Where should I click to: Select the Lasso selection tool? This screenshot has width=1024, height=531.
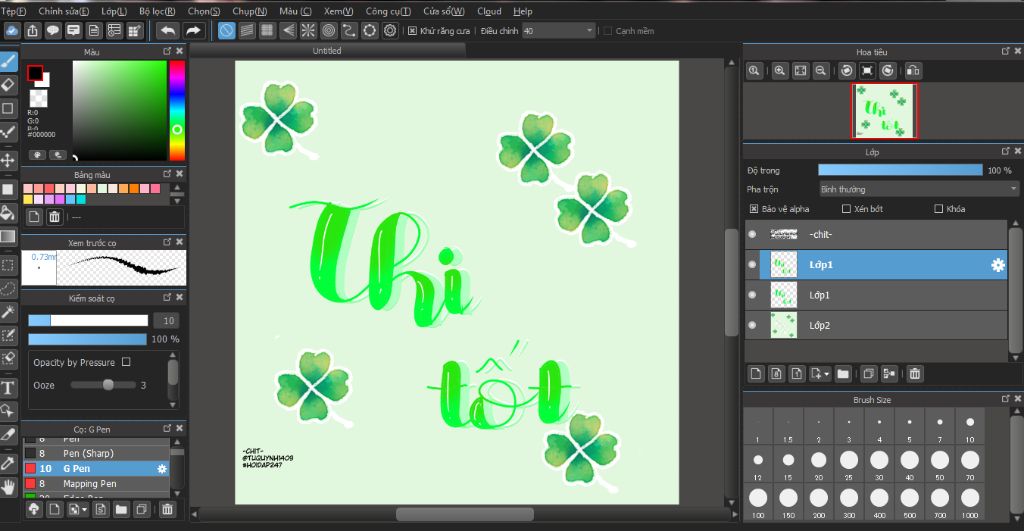click(8, 288)
